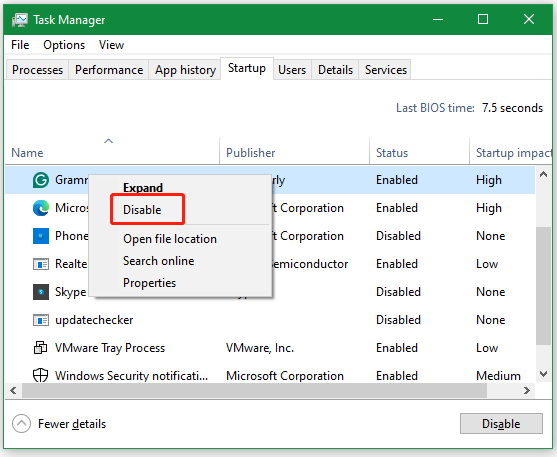Switch to the Processes tab

37,70
